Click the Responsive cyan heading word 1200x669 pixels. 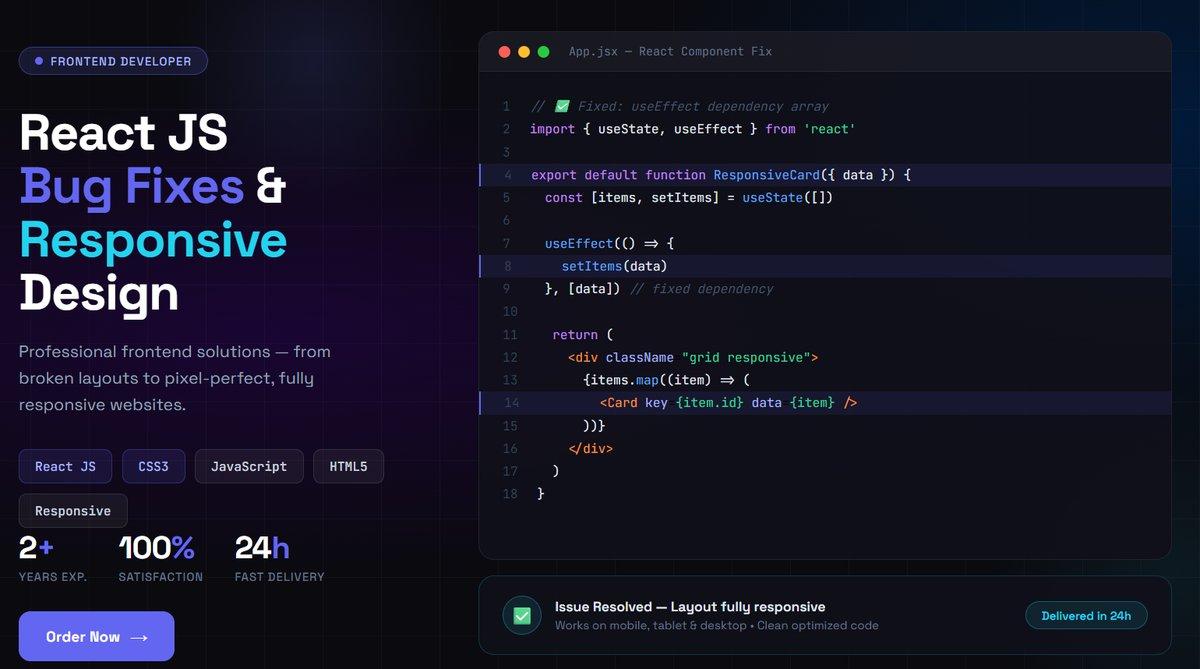click(153, 240)
